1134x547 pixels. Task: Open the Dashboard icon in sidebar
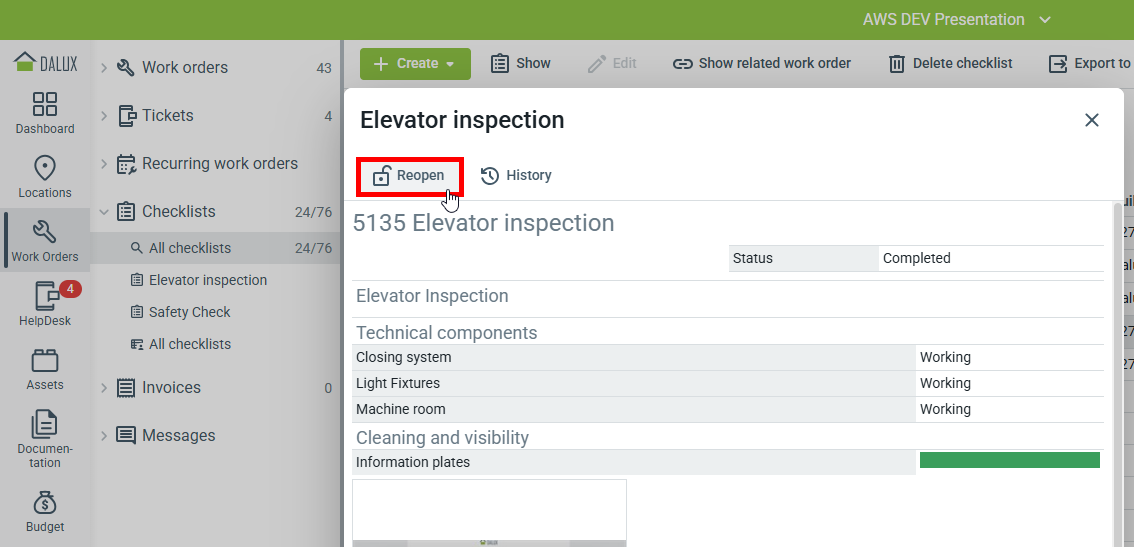pos(45,113)
